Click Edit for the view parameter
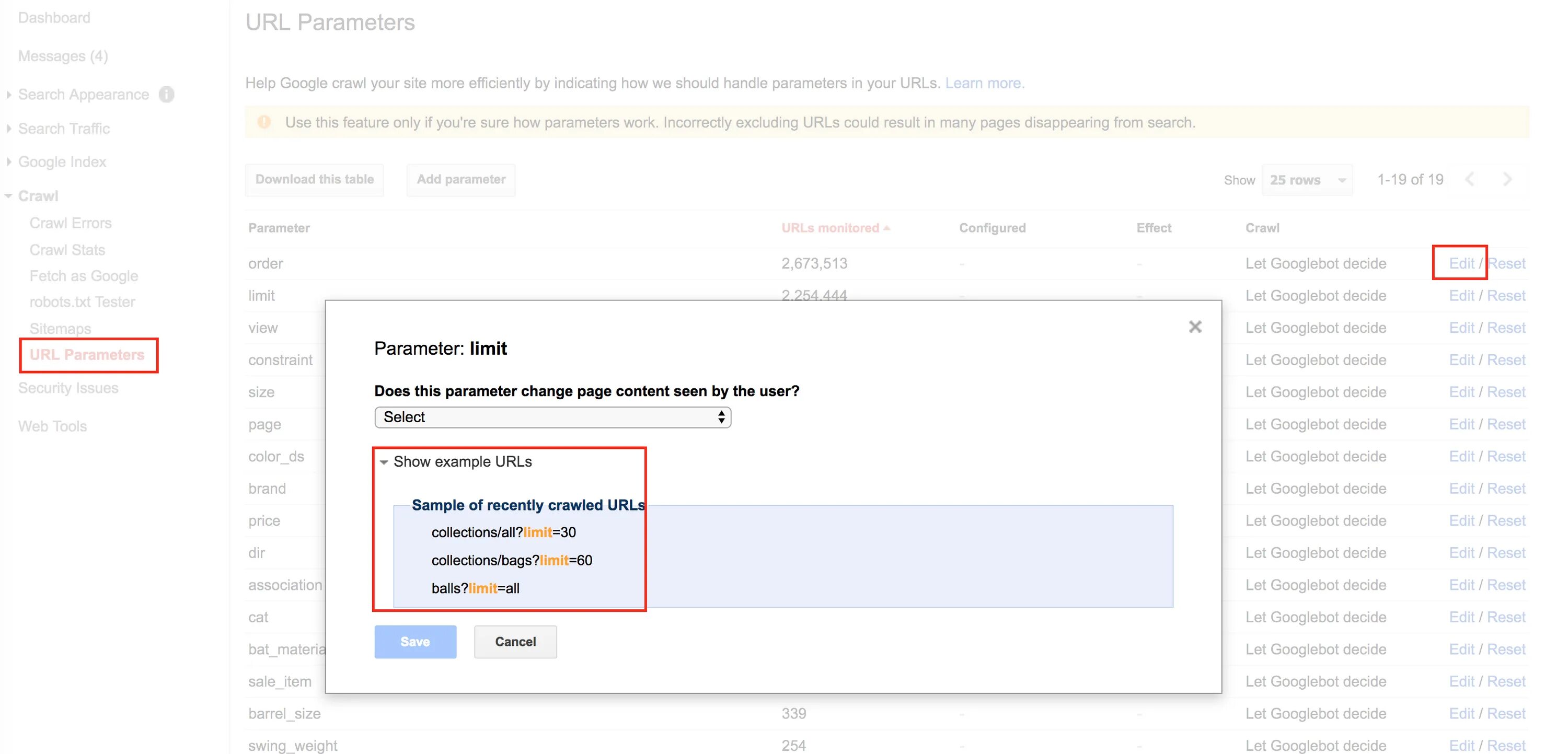The image size is (1568, 754). click(x=1461, y=328)
